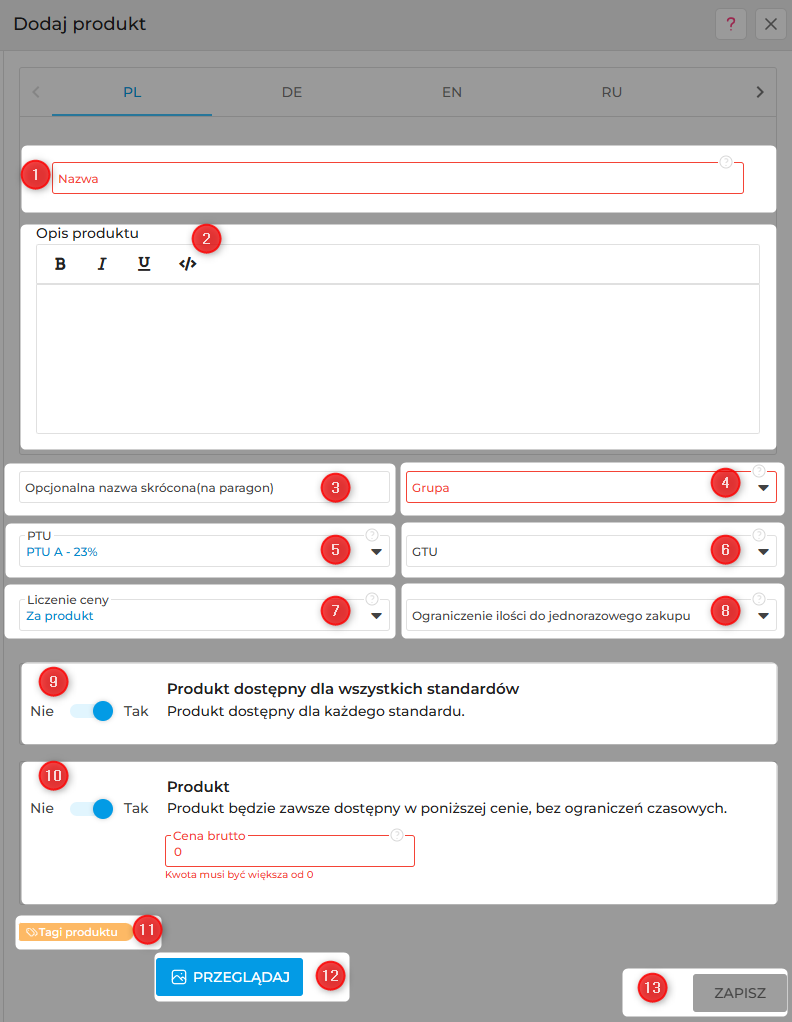The width and height of the screenshot is (792, 1022).
Task: Open the GTU dropdown
Action: [591, 551]
